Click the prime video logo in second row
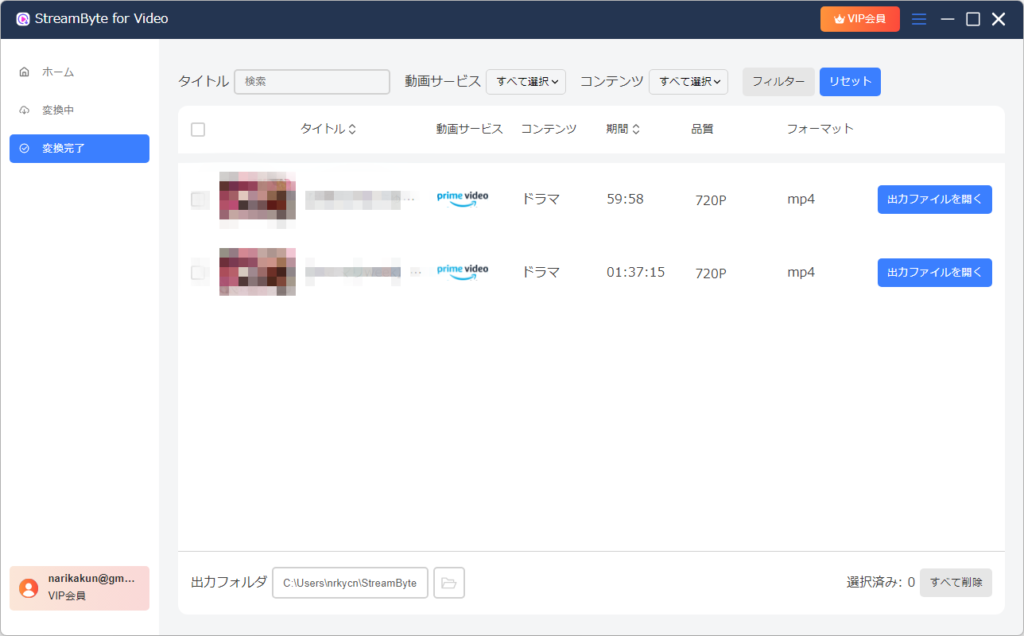The height and width of the screenshot is (636, 1024). pos(462,272)
